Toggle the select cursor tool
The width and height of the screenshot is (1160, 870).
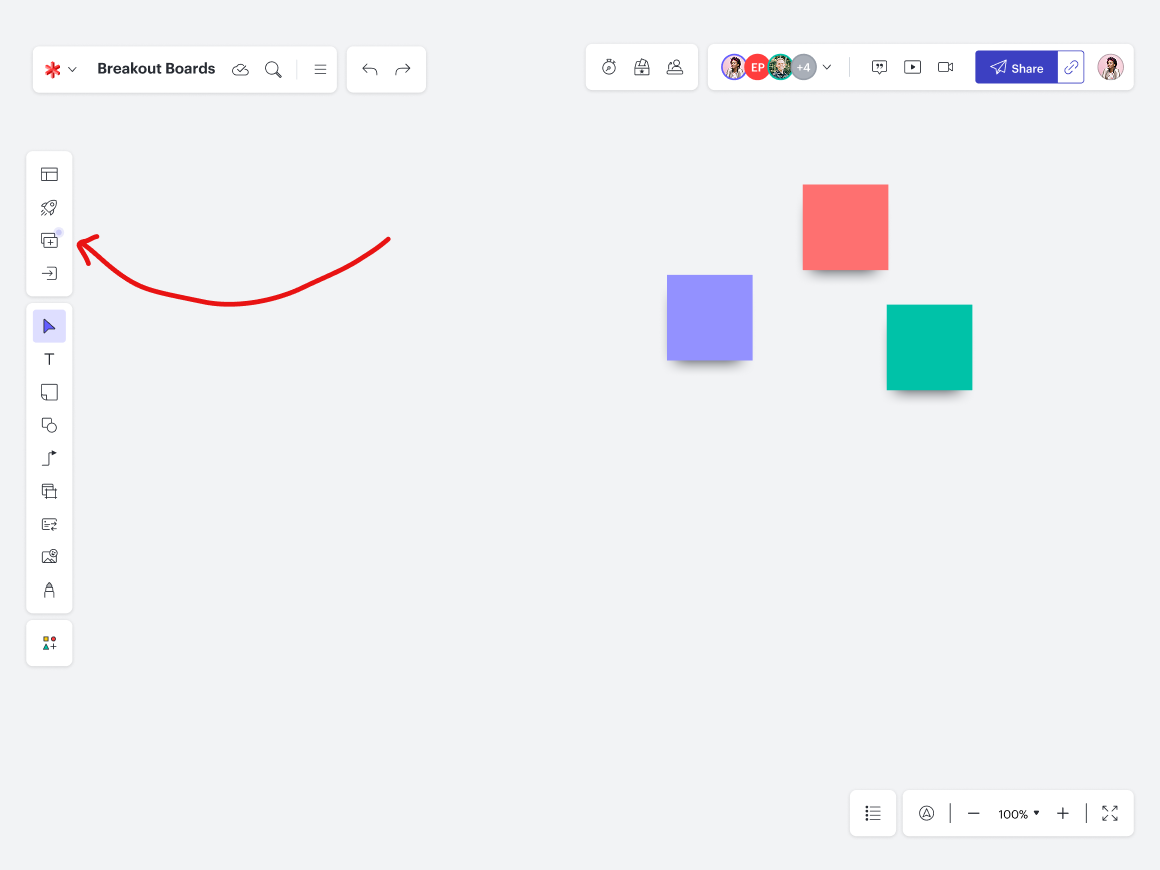tap(49, 326)
